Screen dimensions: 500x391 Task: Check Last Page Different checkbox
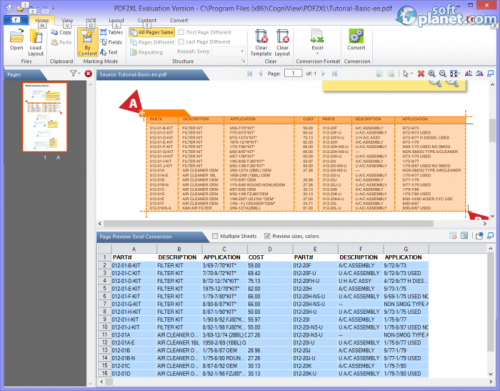(181, 42)
